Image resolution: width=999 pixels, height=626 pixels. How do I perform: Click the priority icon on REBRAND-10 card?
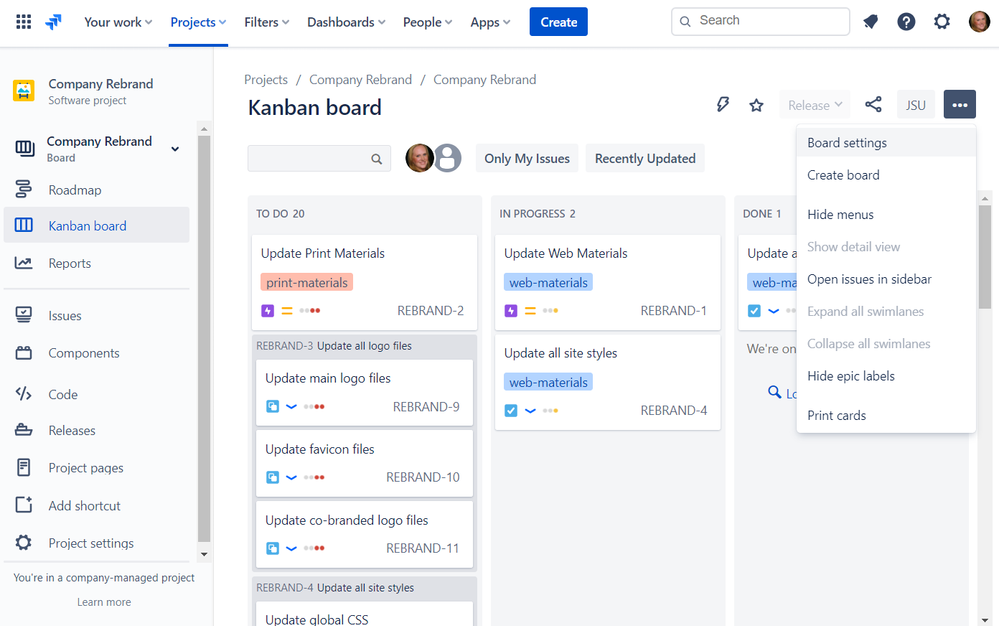[291, 477]
